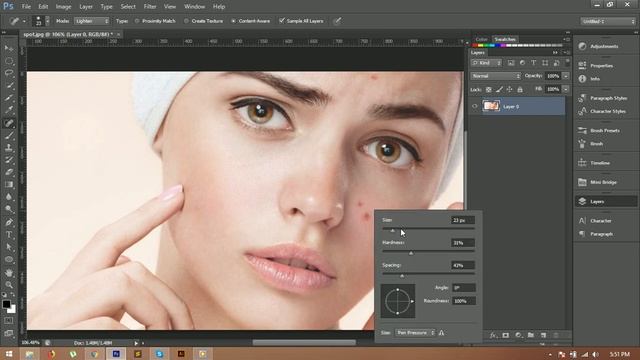Click the Hardness slider handle

point(411,253)
